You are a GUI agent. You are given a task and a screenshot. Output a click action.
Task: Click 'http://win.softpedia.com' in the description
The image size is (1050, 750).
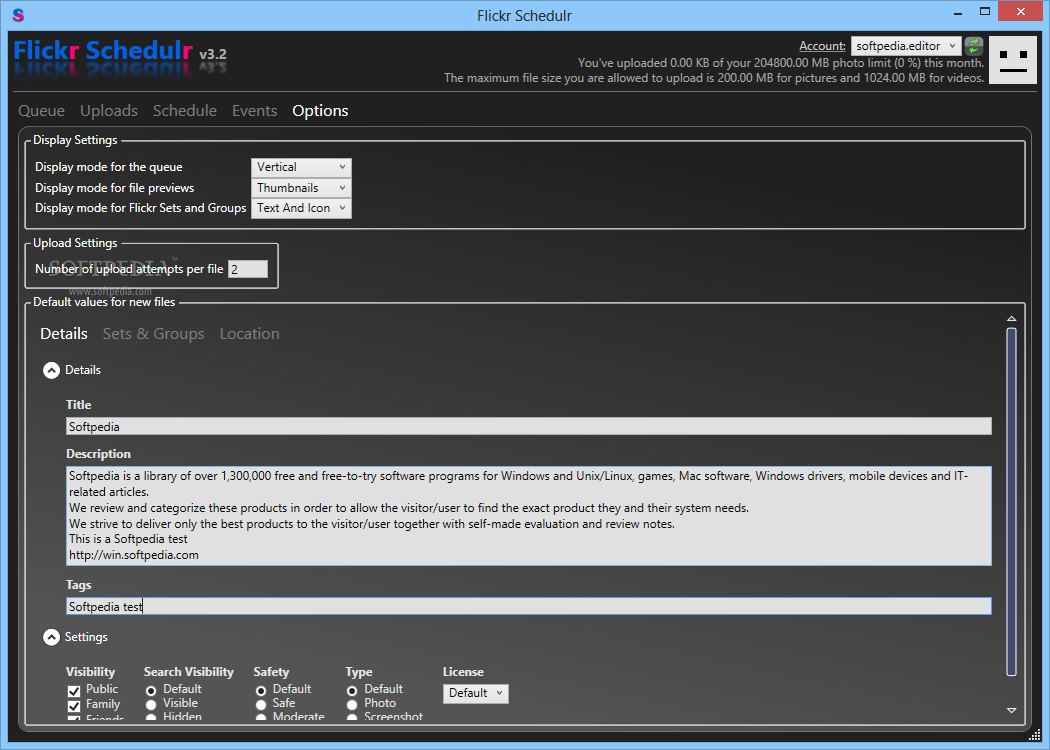click(x=134, y=555)
